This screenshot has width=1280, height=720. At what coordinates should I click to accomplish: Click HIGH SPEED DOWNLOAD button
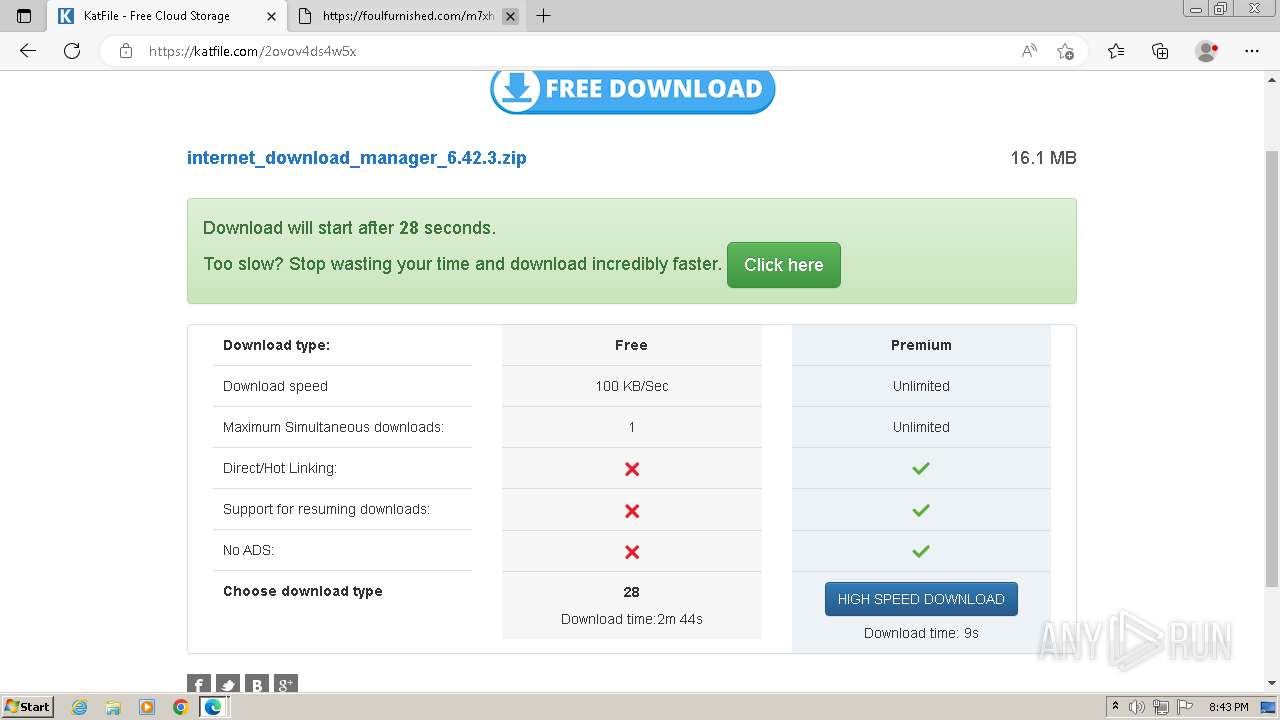click(921, 599)
